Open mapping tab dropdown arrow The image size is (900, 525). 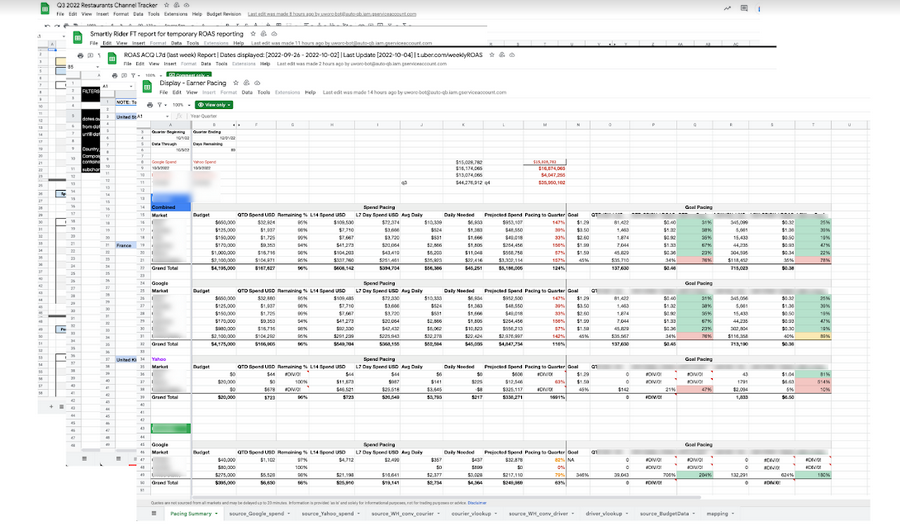[733, 514]
